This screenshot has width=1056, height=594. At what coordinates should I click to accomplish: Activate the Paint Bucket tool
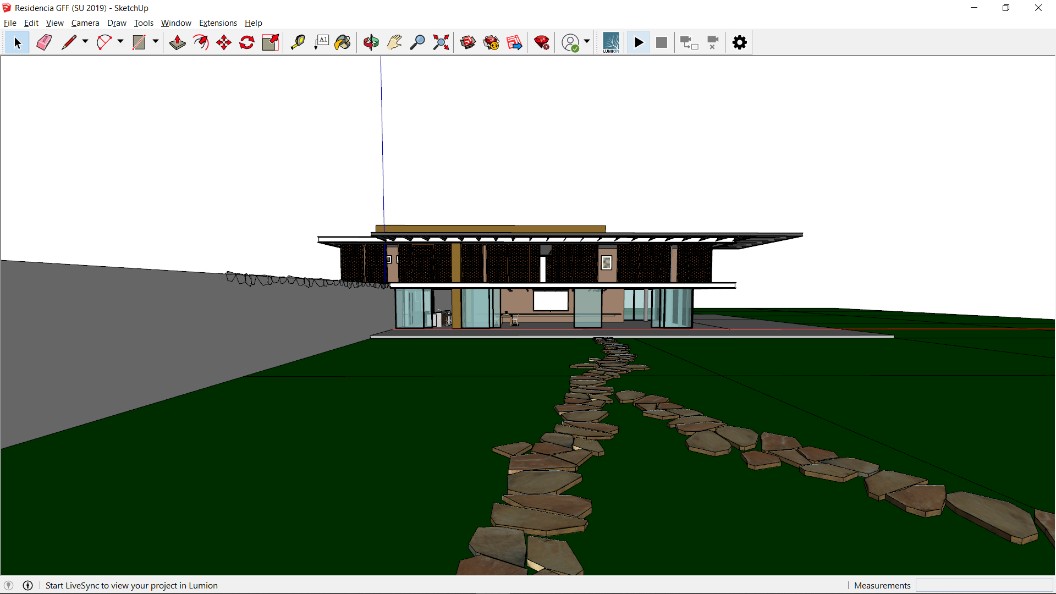click(x=343, y=42)
